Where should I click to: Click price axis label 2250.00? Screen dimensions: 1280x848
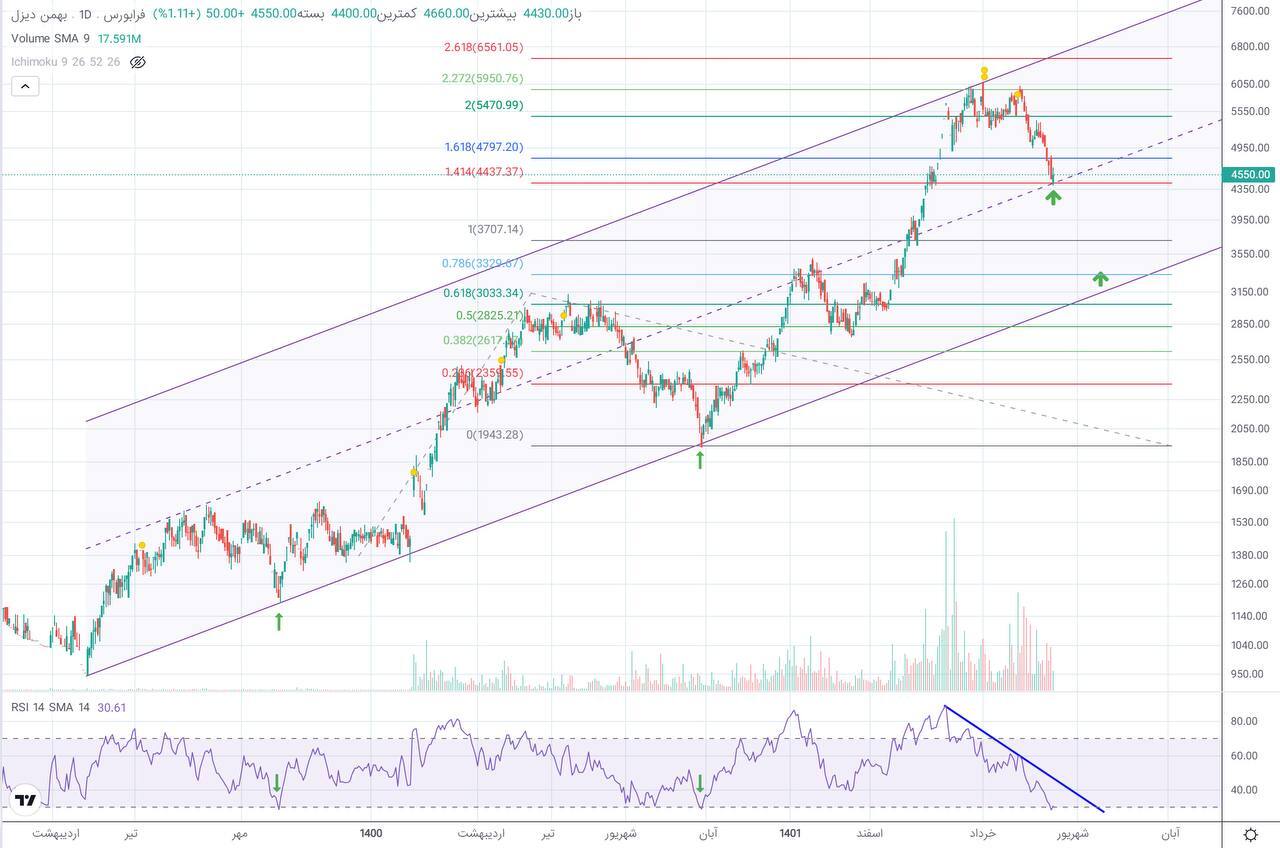(1250, 400)
